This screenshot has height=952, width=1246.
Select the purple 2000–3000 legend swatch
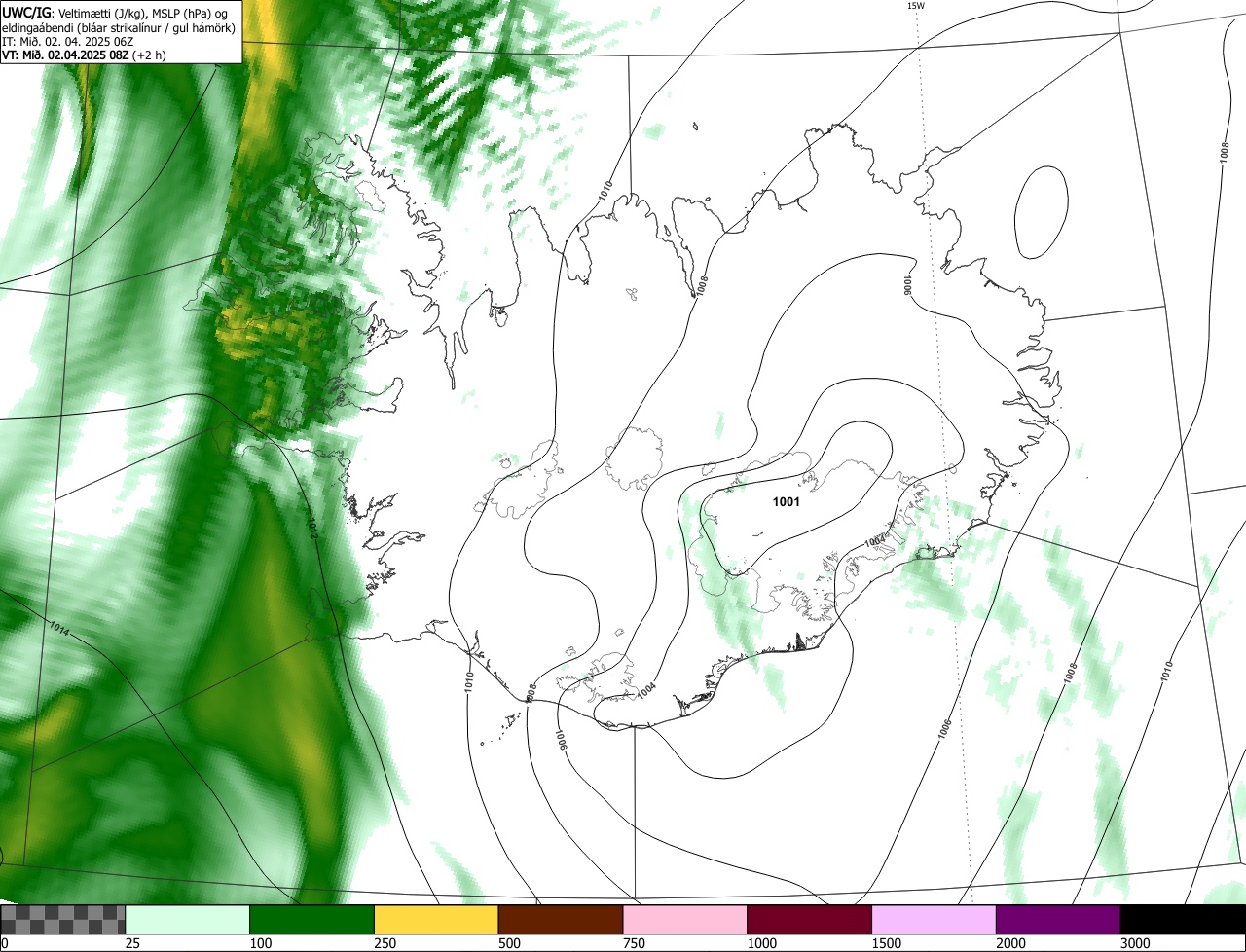tap(1058, 920)
